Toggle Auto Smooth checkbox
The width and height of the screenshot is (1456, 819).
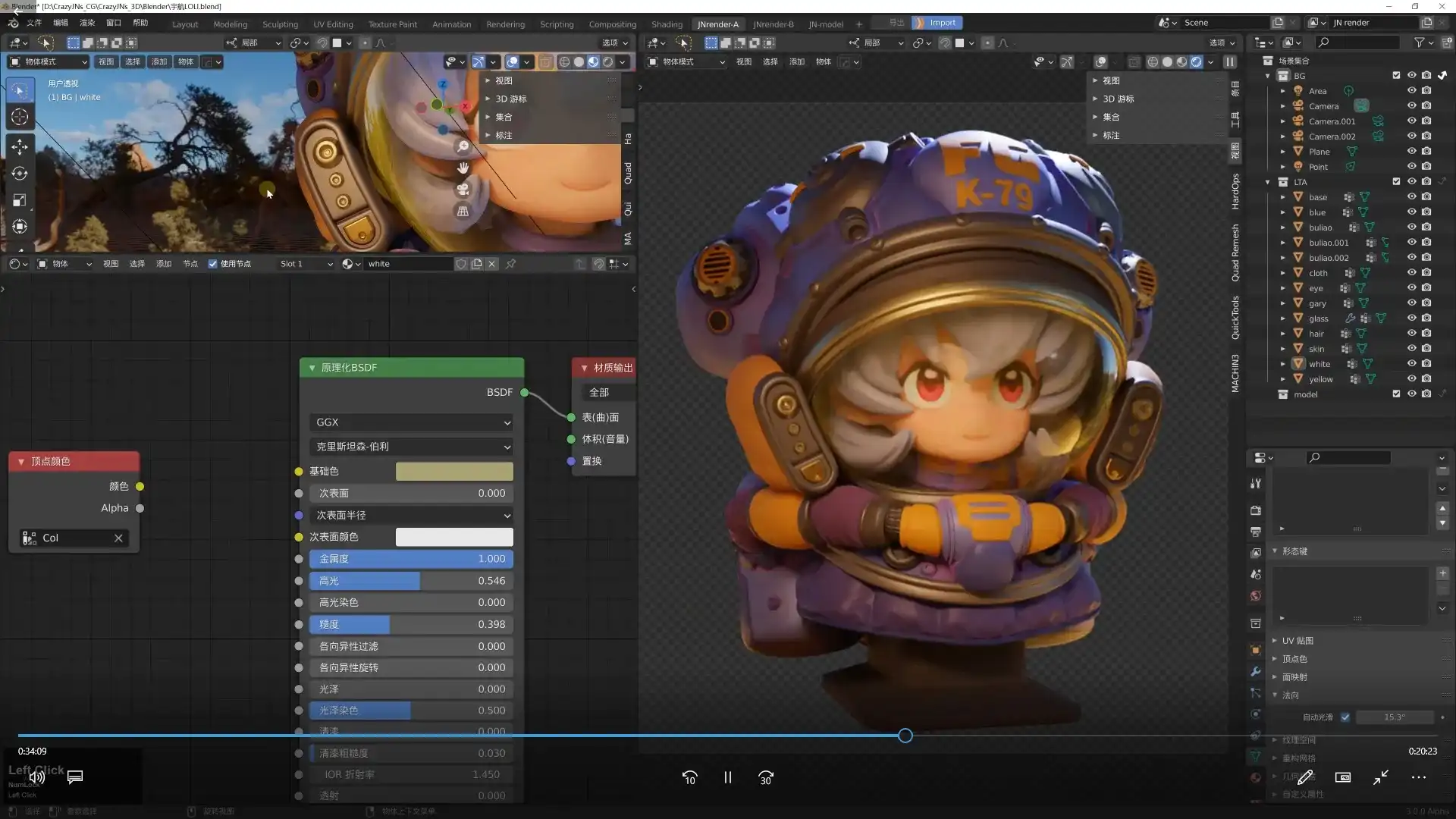pos(1345,717)
